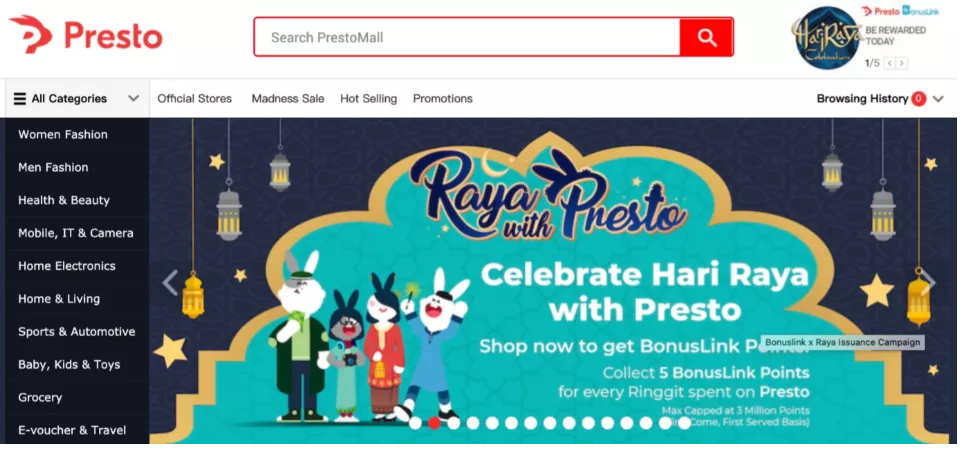
Task: Click the hamburger menu icon beside All Categories
Action: pos(20,99)
